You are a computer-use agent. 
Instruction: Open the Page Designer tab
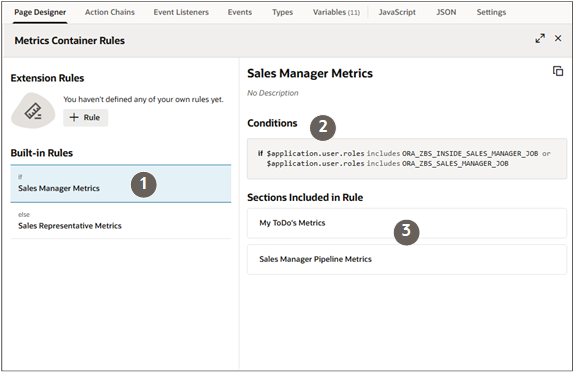(x=40, y=12)
